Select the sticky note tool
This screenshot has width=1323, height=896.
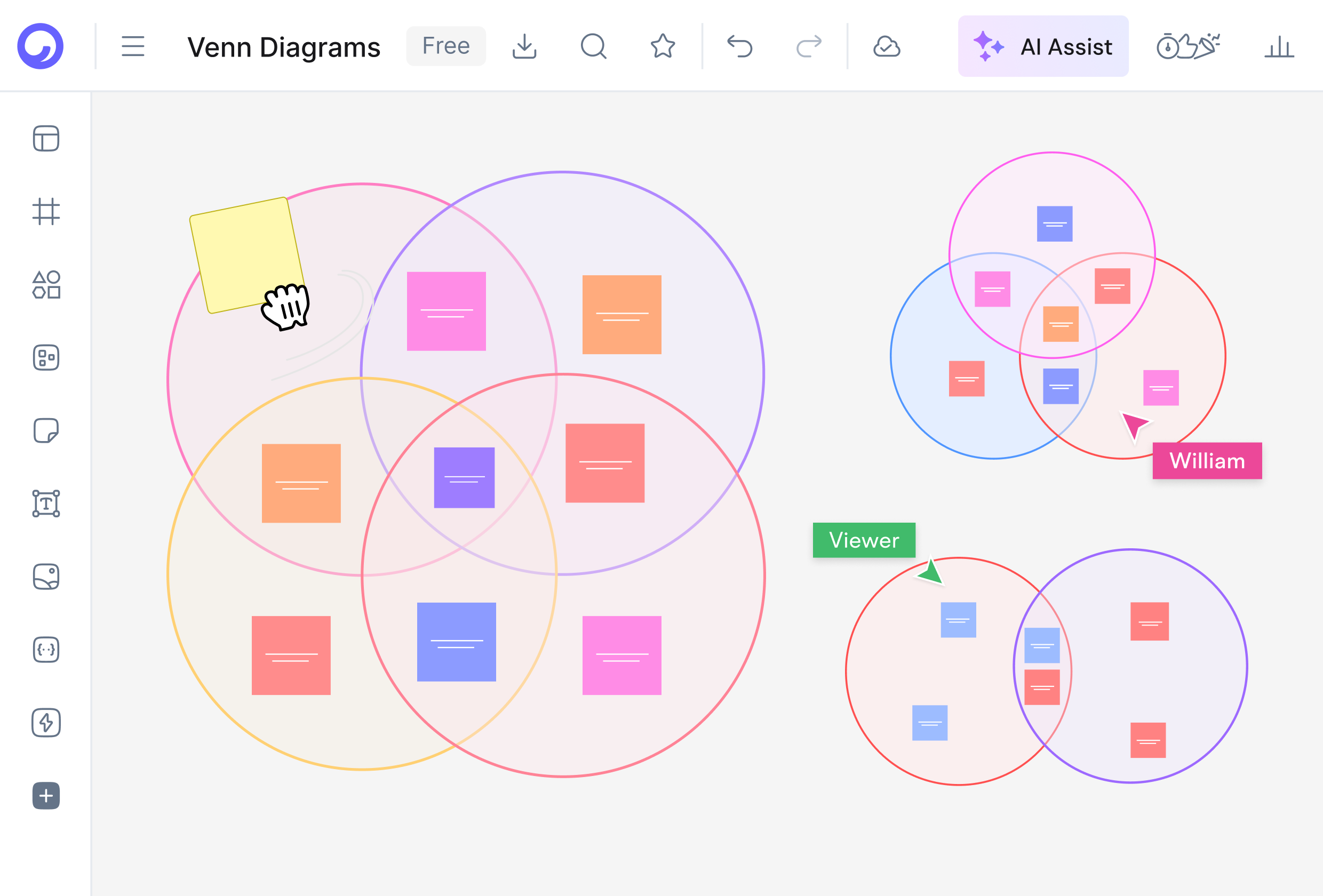click(46, 430)
